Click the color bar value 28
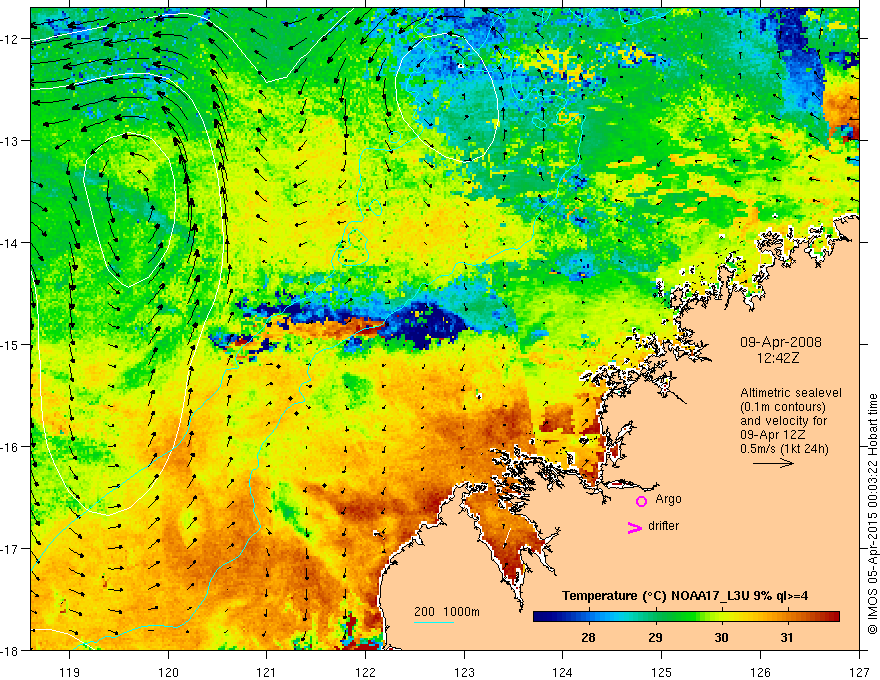 click(588, 637)
